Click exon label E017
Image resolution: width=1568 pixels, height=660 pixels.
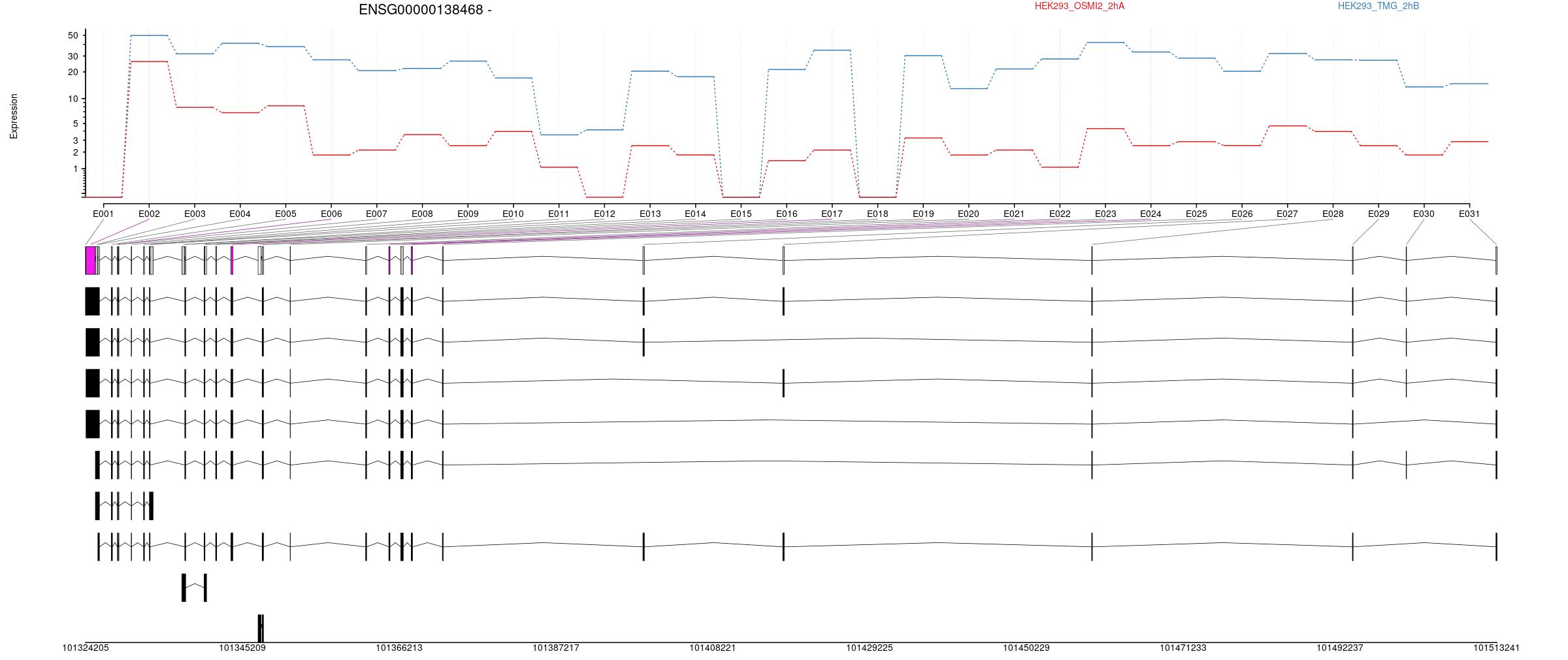point(832,214)
